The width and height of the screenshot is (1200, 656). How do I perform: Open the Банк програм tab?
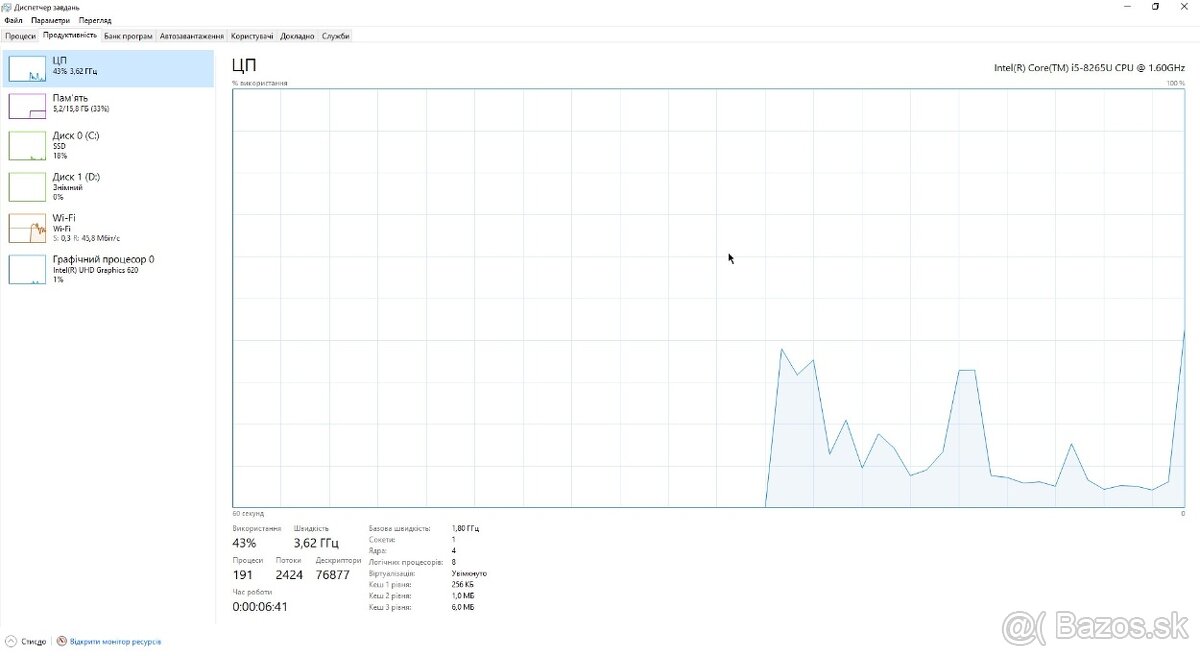(x=126, y=35)
